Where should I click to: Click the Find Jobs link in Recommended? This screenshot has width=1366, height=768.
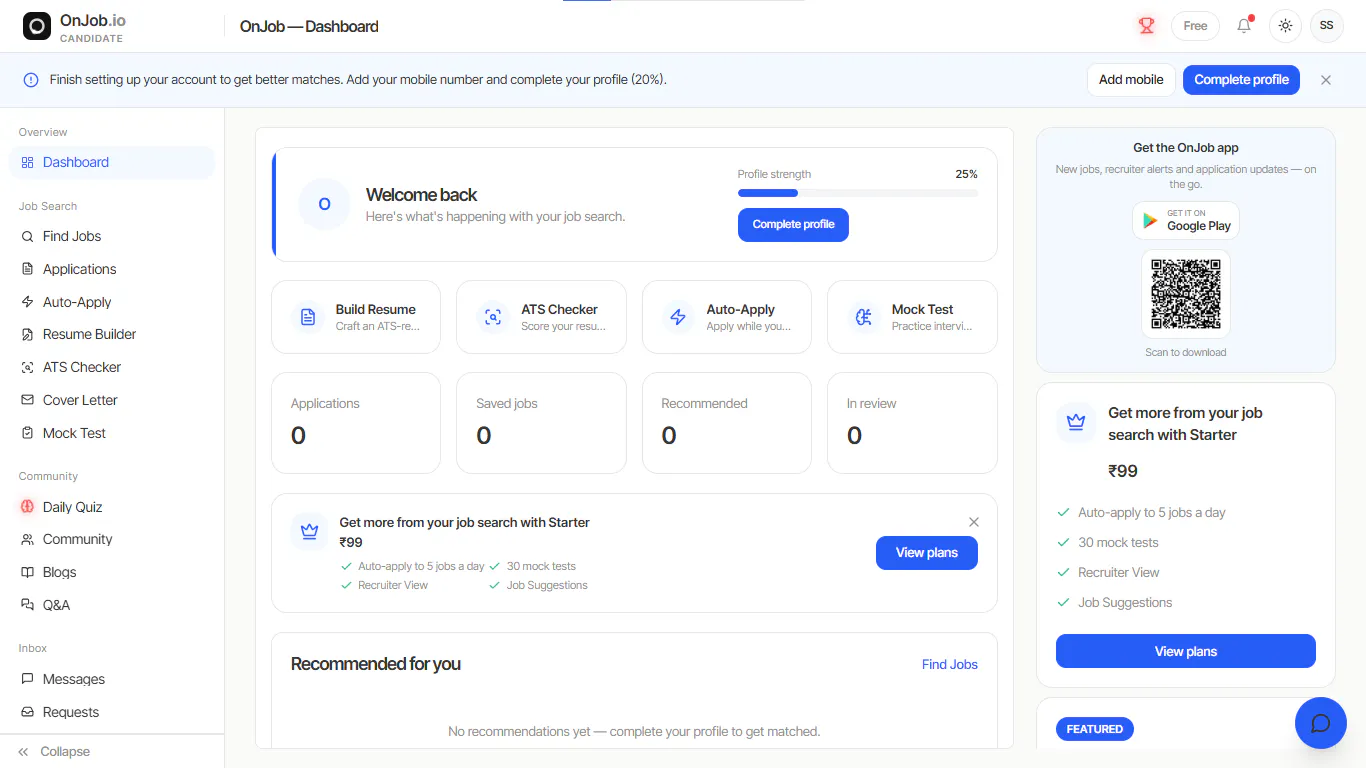click(950, 664)
